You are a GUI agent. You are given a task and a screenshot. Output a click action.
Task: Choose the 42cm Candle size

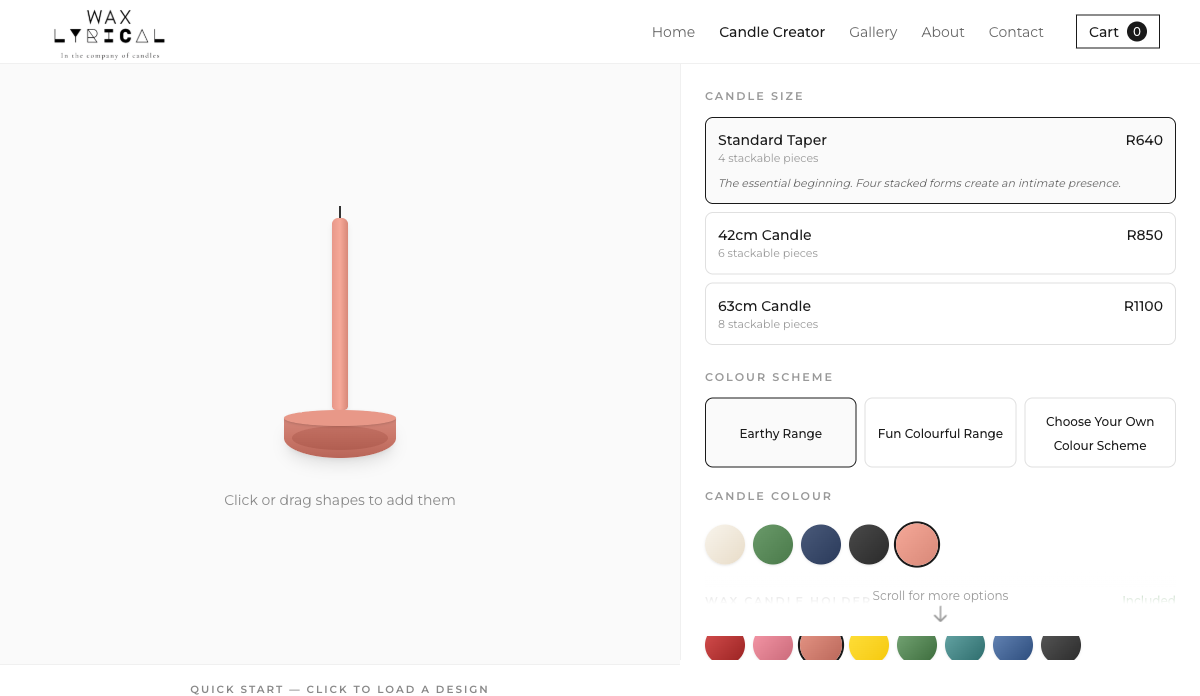tap(940, 243)
